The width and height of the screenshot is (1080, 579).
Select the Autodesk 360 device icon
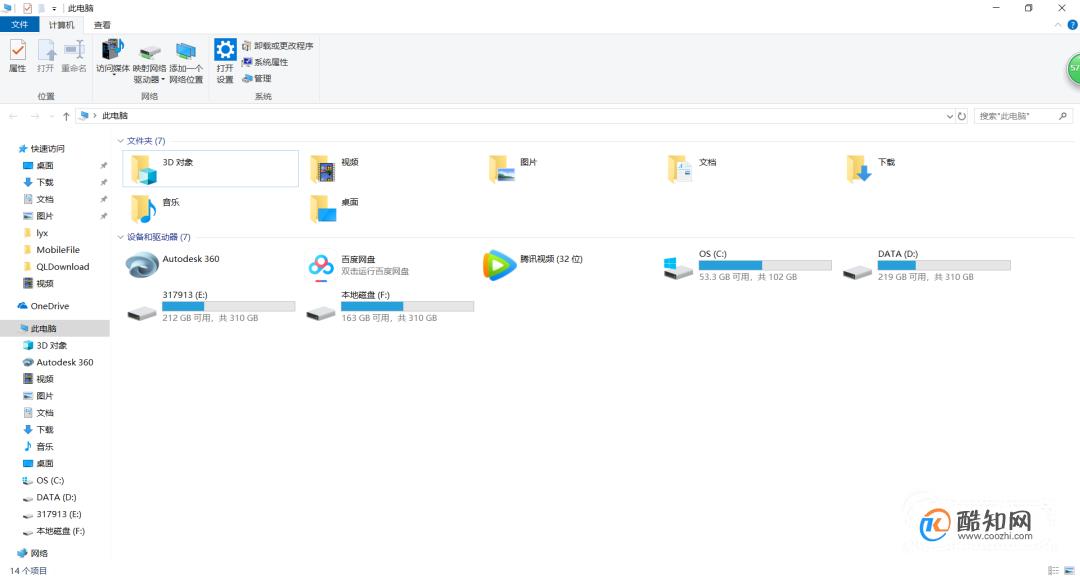click(x=142, y=265)
